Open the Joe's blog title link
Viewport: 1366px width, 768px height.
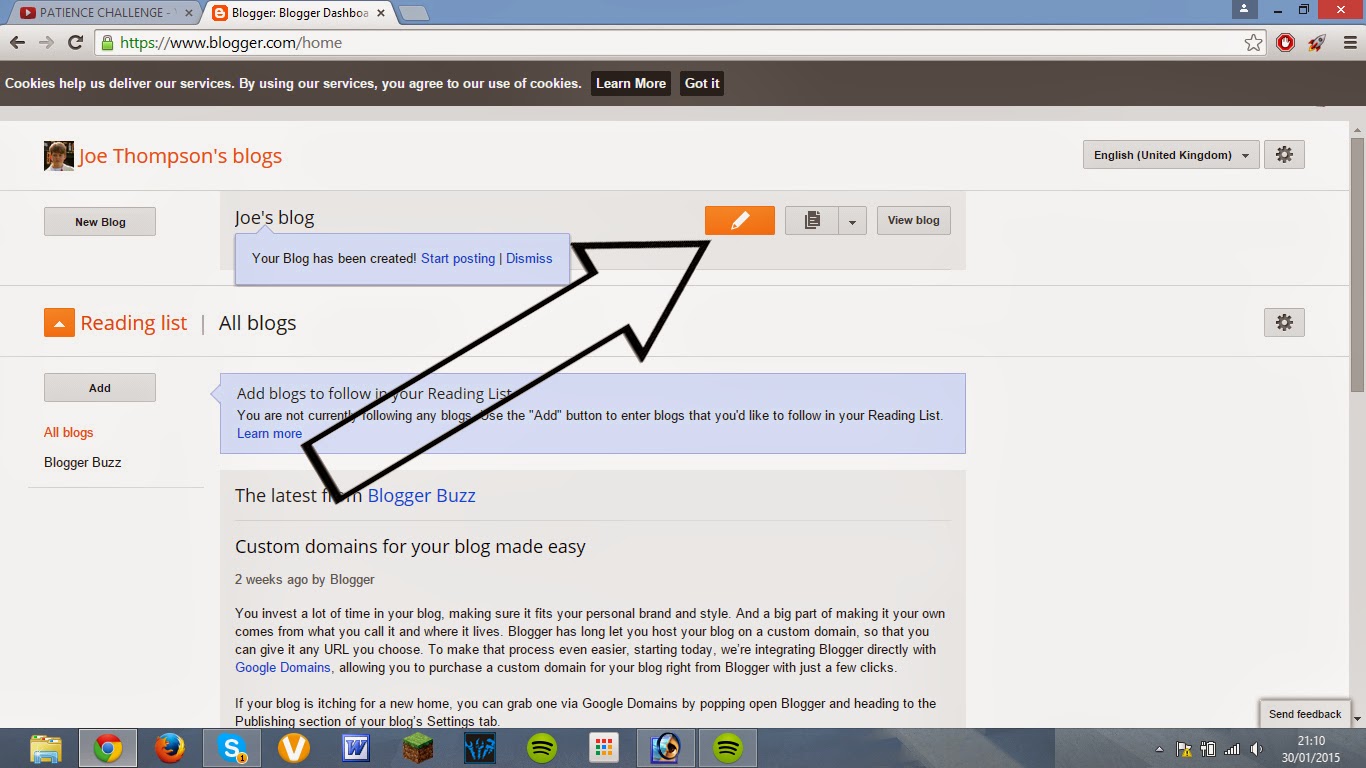[x=275, y=217]
